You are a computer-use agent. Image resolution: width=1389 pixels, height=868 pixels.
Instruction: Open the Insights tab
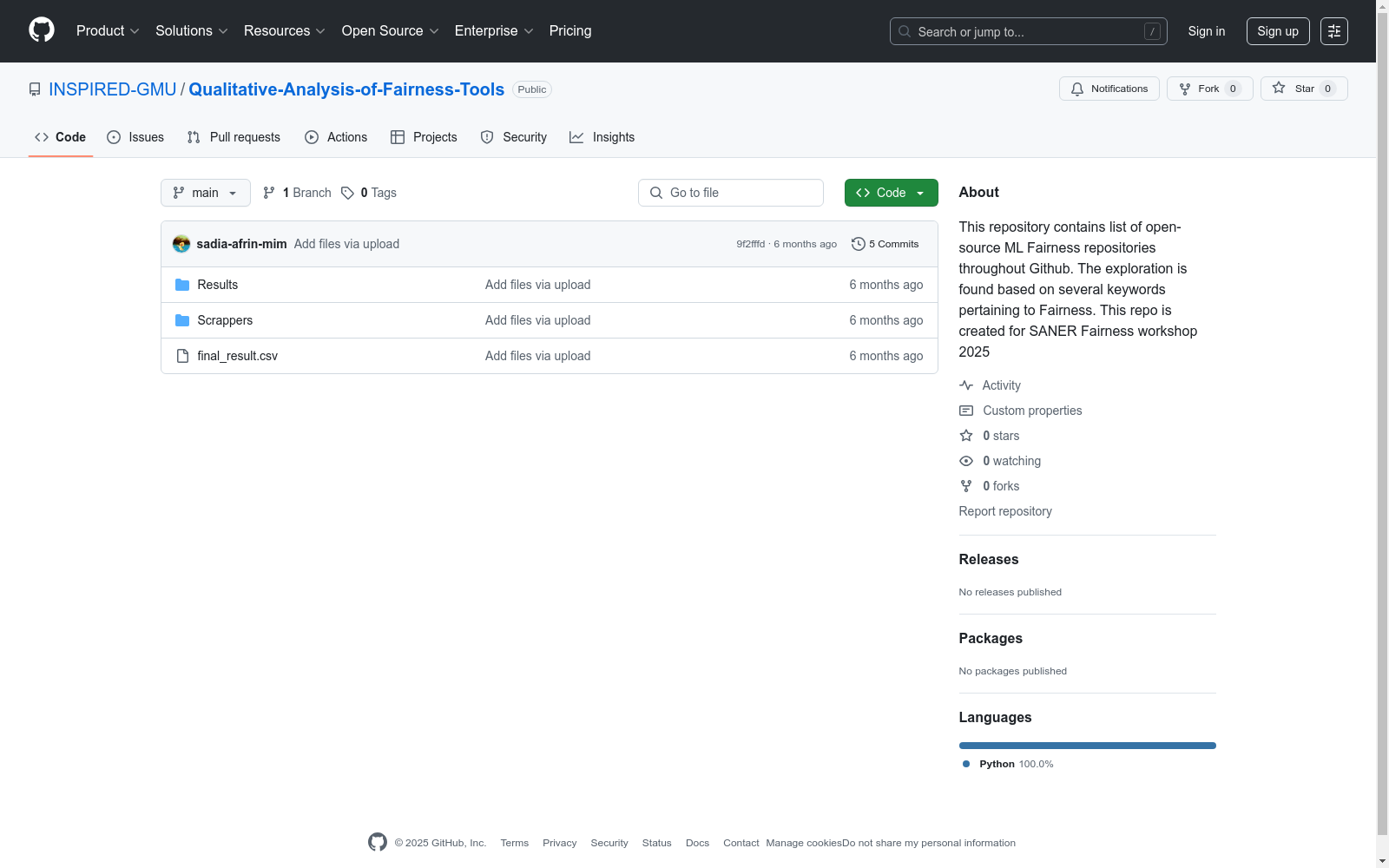tap(602, 137)
